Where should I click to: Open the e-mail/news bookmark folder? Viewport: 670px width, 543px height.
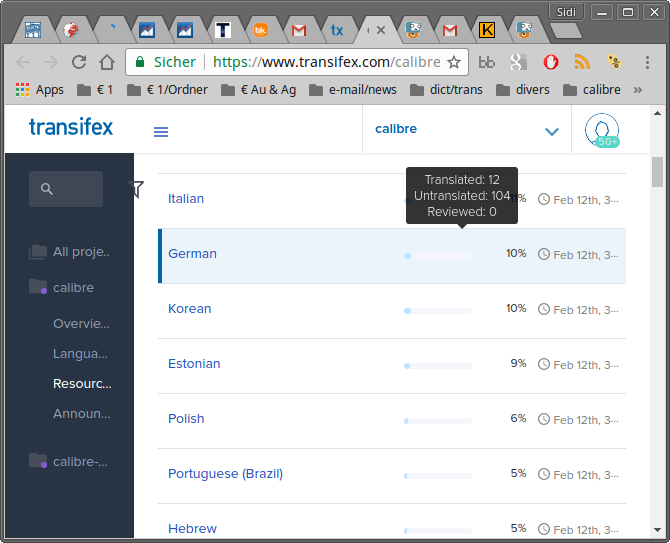pos(353,90)
